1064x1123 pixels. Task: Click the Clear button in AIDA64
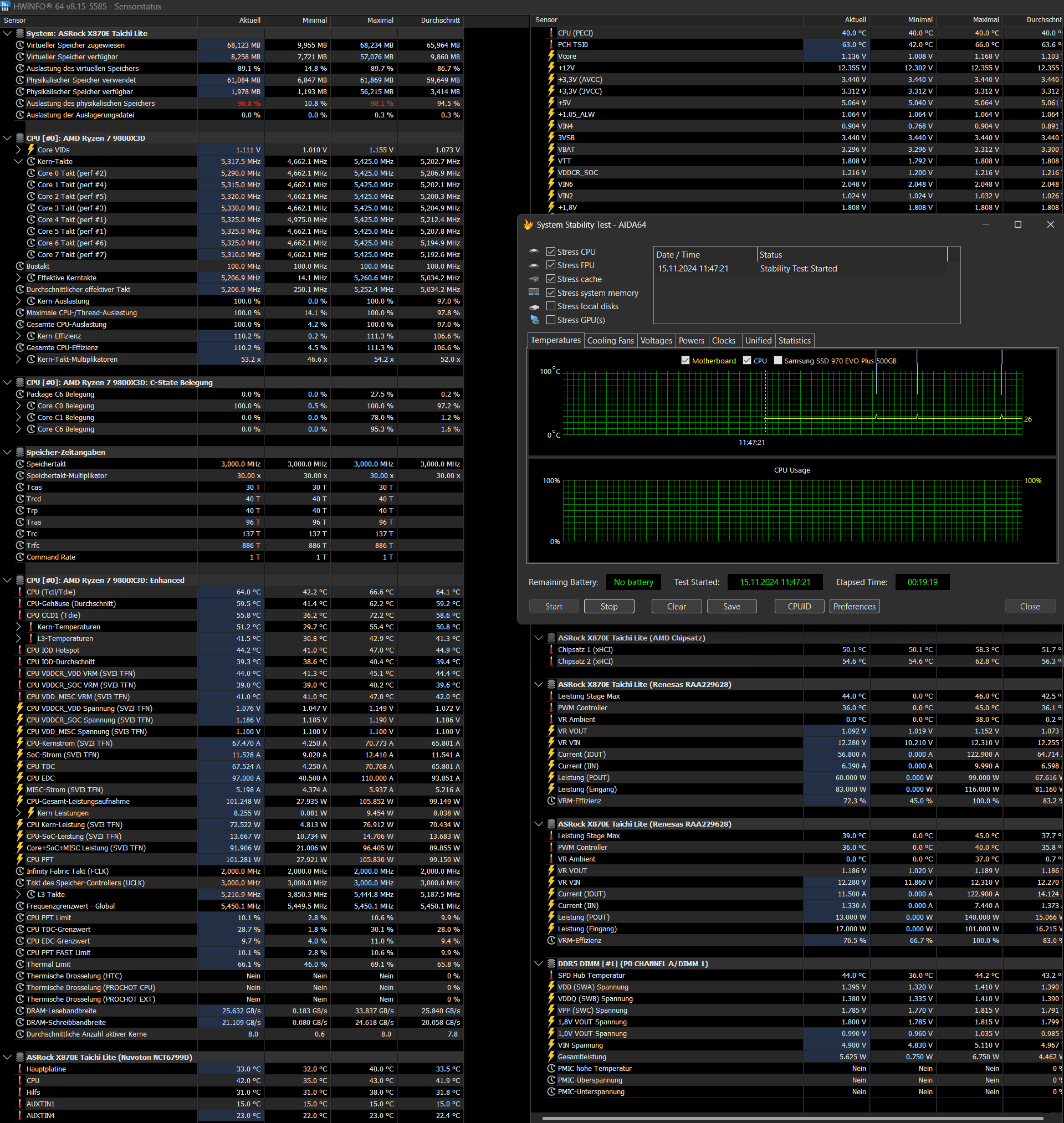pyautogui.click(x=677, y=607)
